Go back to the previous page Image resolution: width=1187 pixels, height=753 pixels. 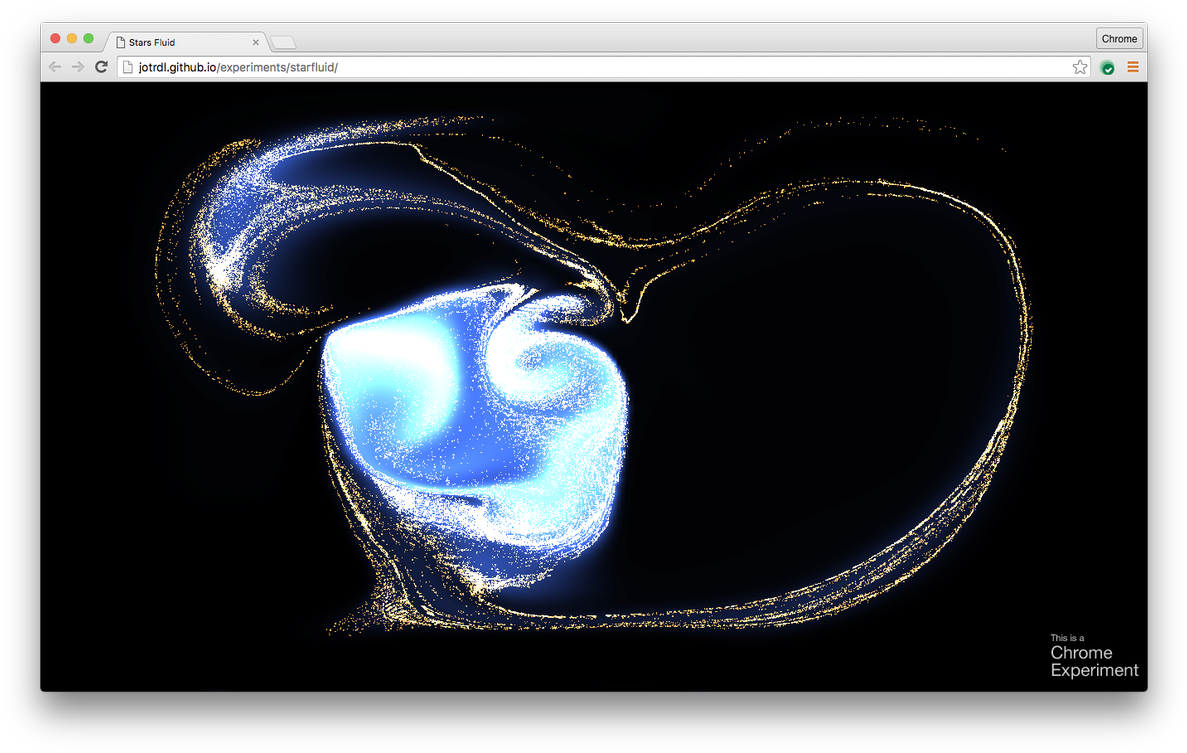point(55,67)
